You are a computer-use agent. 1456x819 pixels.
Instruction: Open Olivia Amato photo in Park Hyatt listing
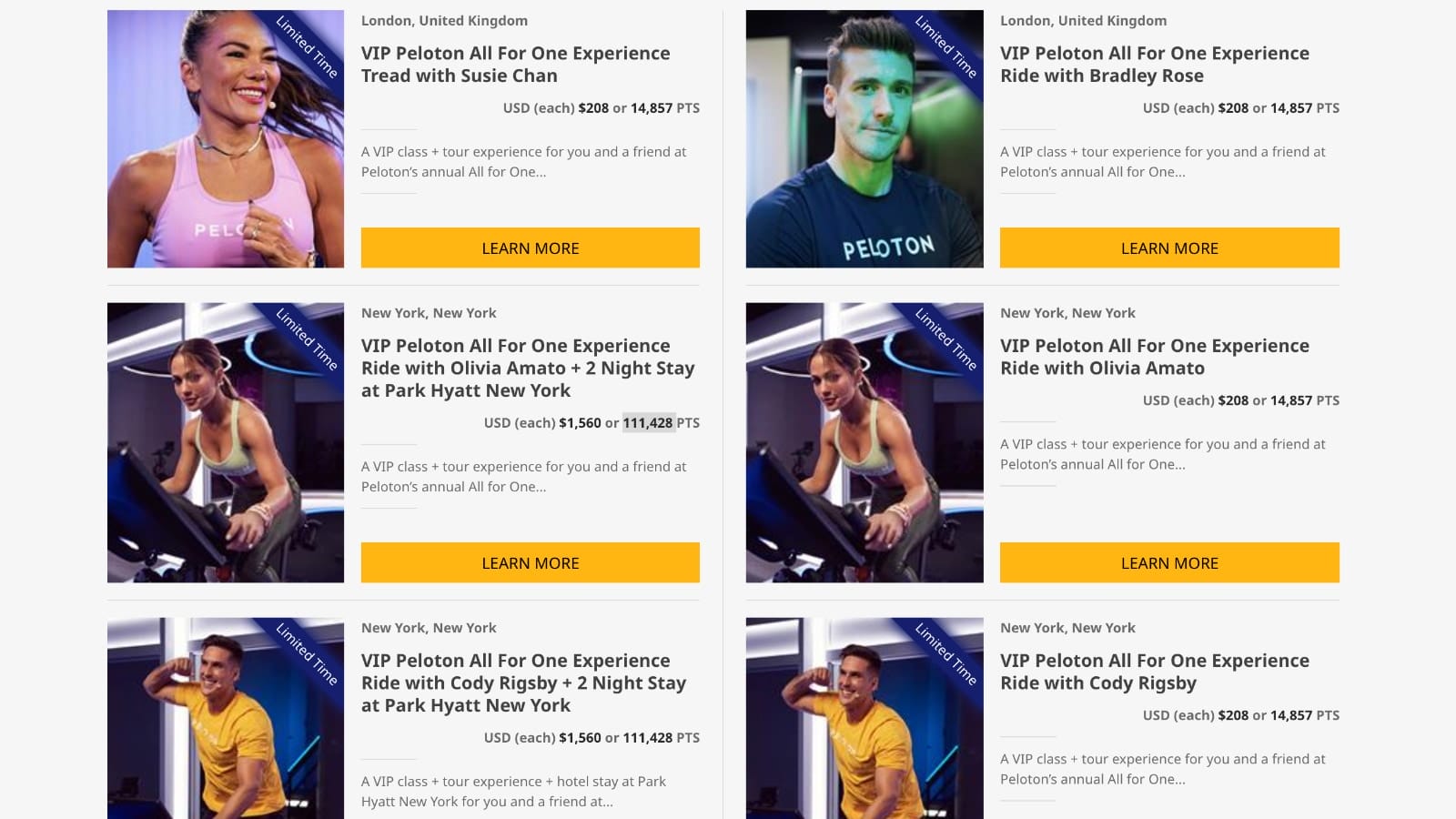tap(226, 442)
